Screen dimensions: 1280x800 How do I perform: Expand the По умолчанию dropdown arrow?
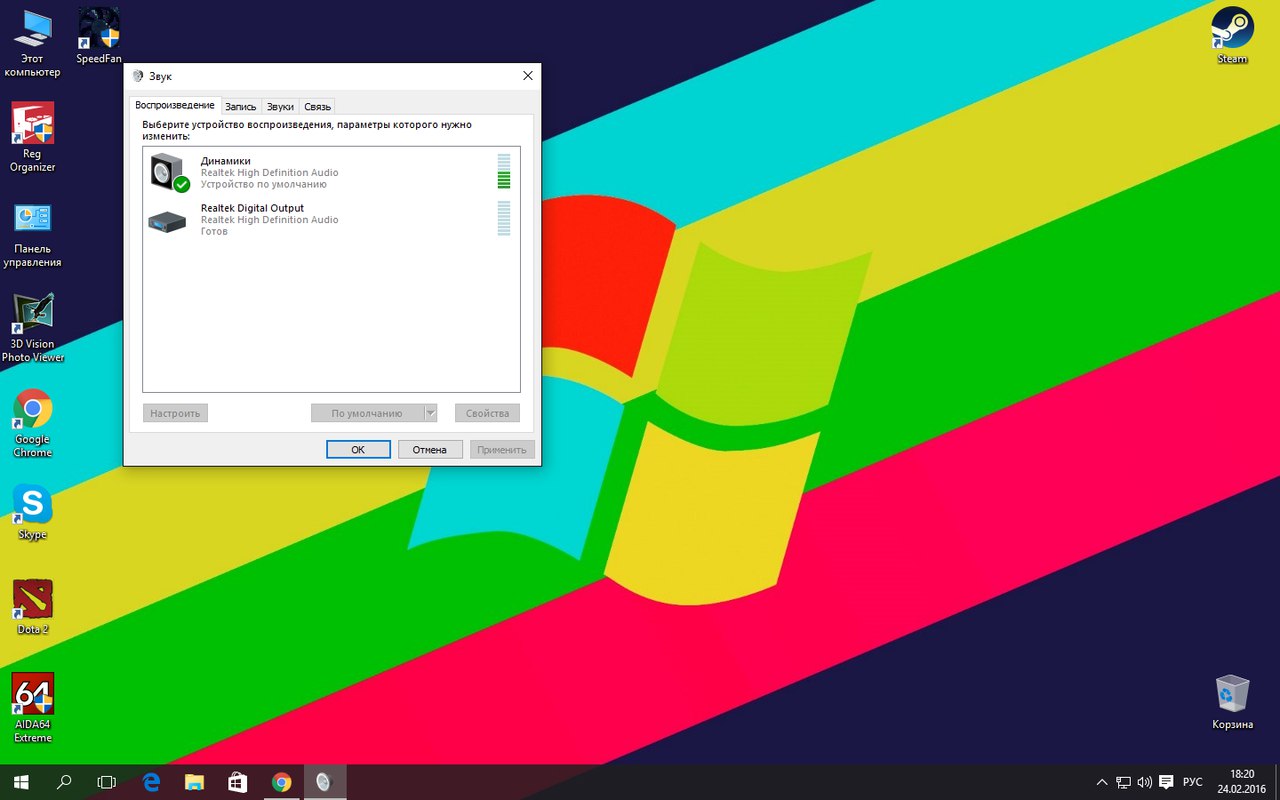pyautogui.click(x=431, y=413)
